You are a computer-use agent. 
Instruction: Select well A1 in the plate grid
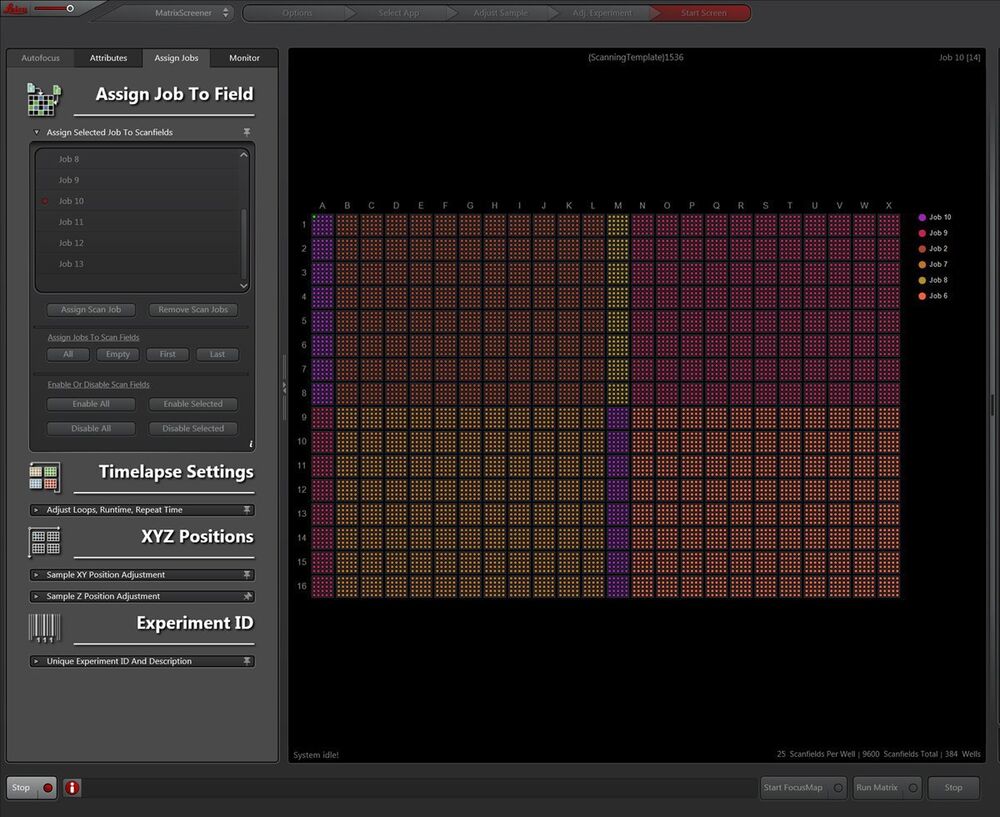(323, 225)
